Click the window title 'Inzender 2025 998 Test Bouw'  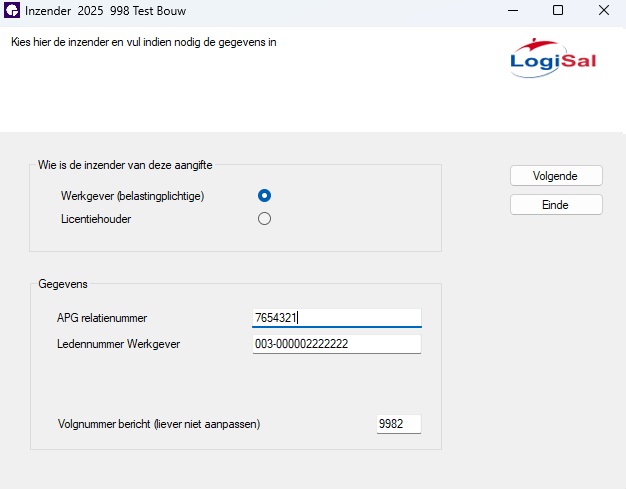[x=105, y=11]
